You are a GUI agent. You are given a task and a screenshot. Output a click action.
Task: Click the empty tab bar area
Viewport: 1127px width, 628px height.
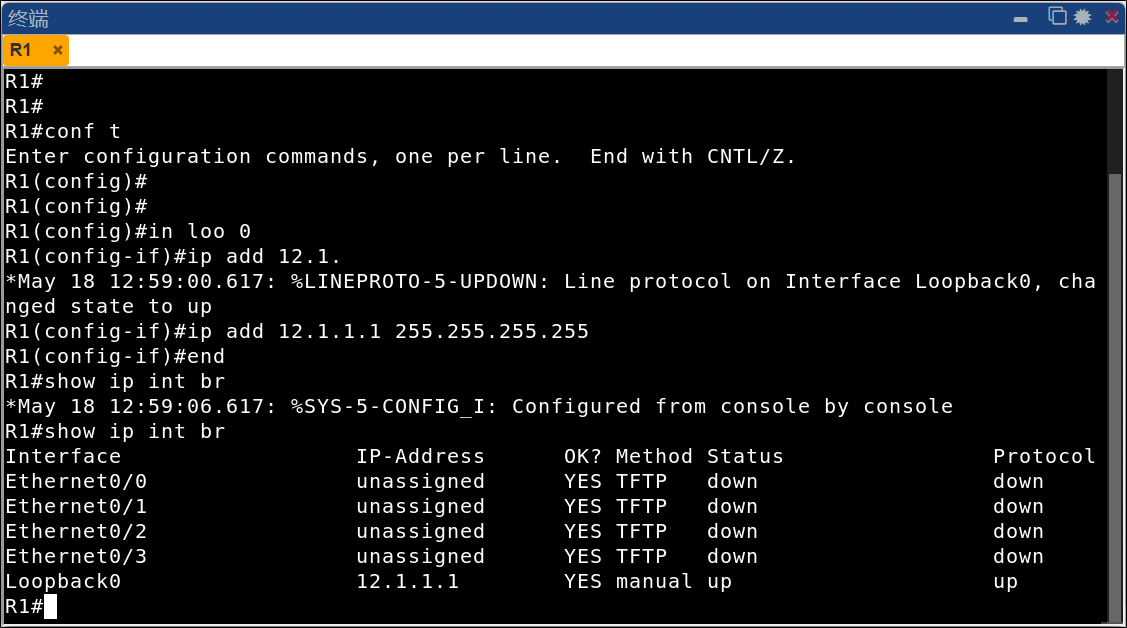tap(597, 50)
